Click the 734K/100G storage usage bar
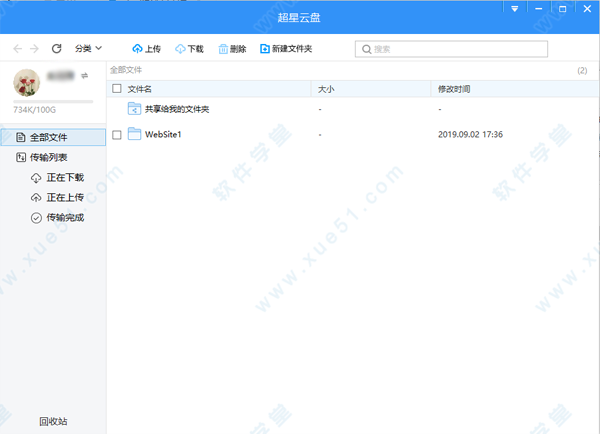600x434 pixels. coord(53,102)
